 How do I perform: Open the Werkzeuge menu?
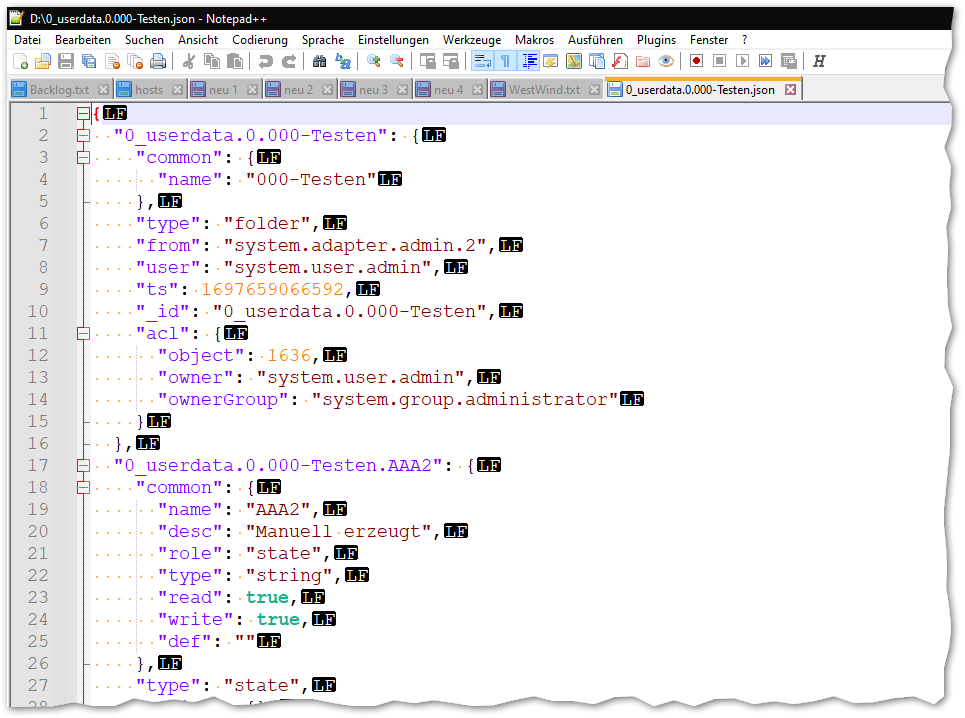[472, 40]
